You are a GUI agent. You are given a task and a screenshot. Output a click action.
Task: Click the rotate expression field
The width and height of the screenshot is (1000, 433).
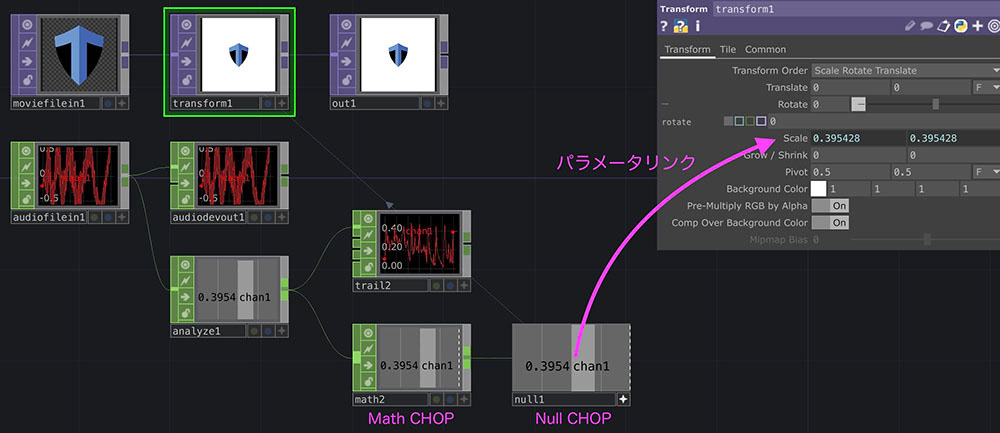point(883,121)
